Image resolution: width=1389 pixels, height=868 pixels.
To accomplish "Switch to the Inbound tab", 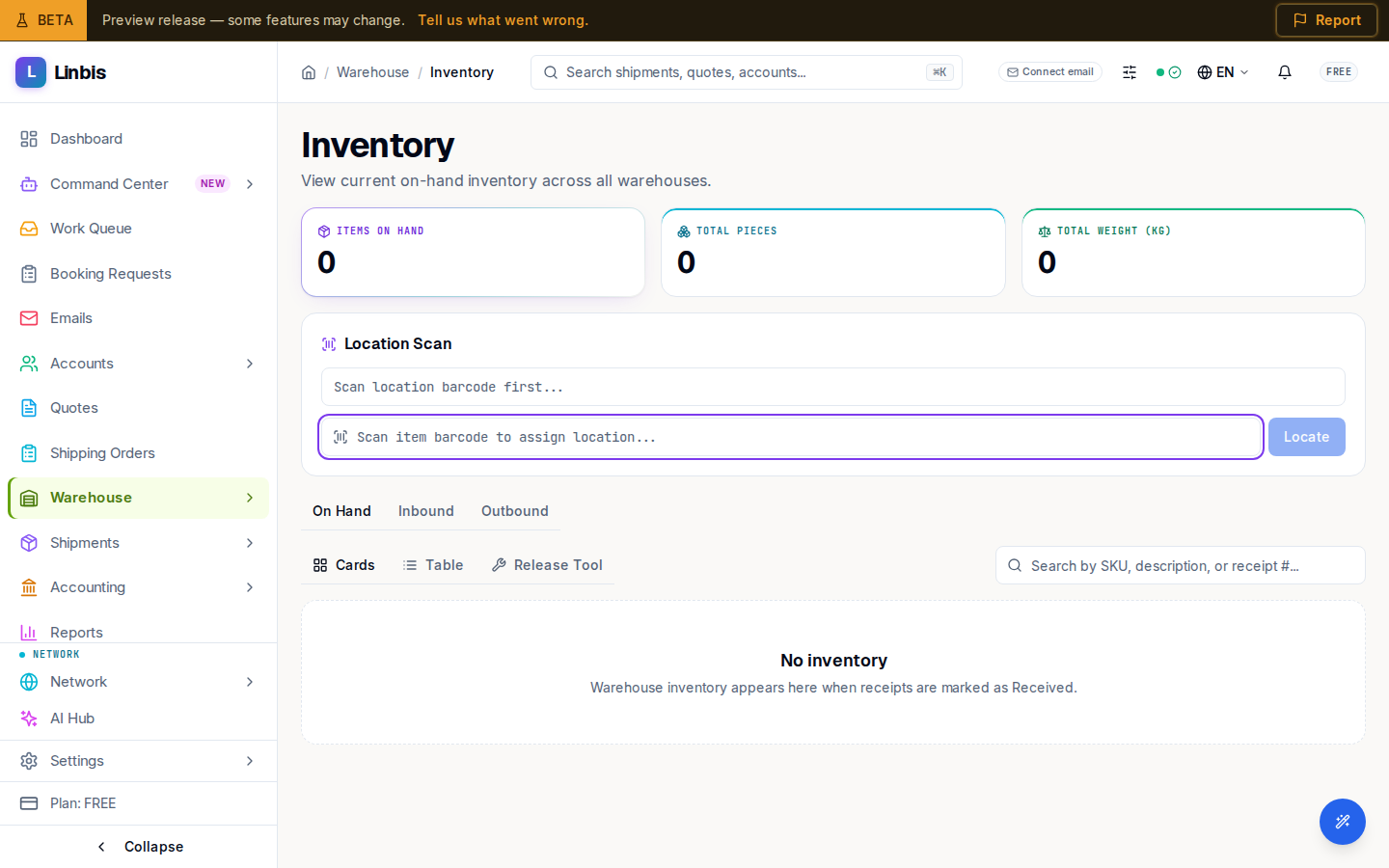I will click(426, 511).
